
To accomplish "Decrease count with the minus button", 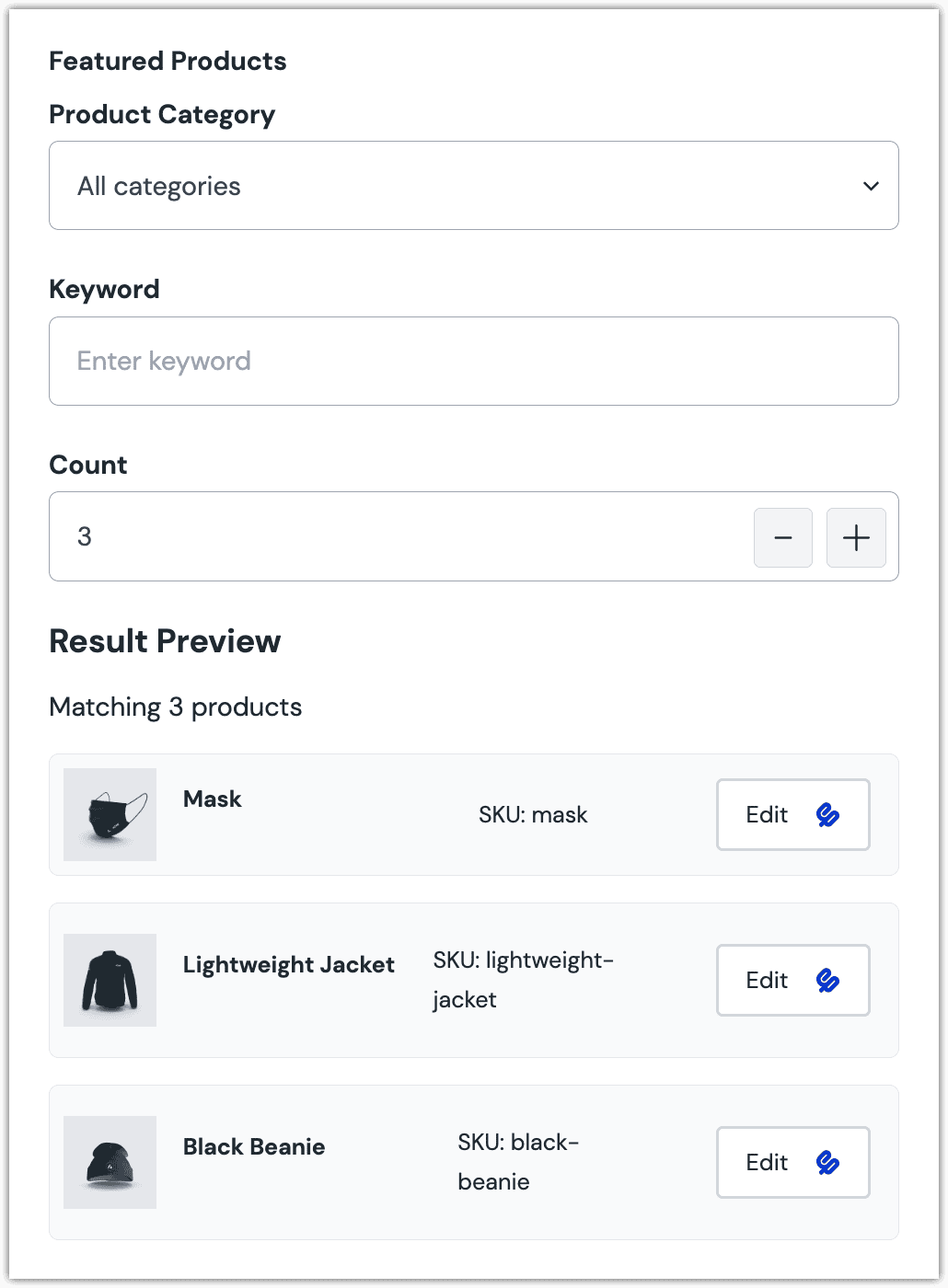I will pos(783,537).
